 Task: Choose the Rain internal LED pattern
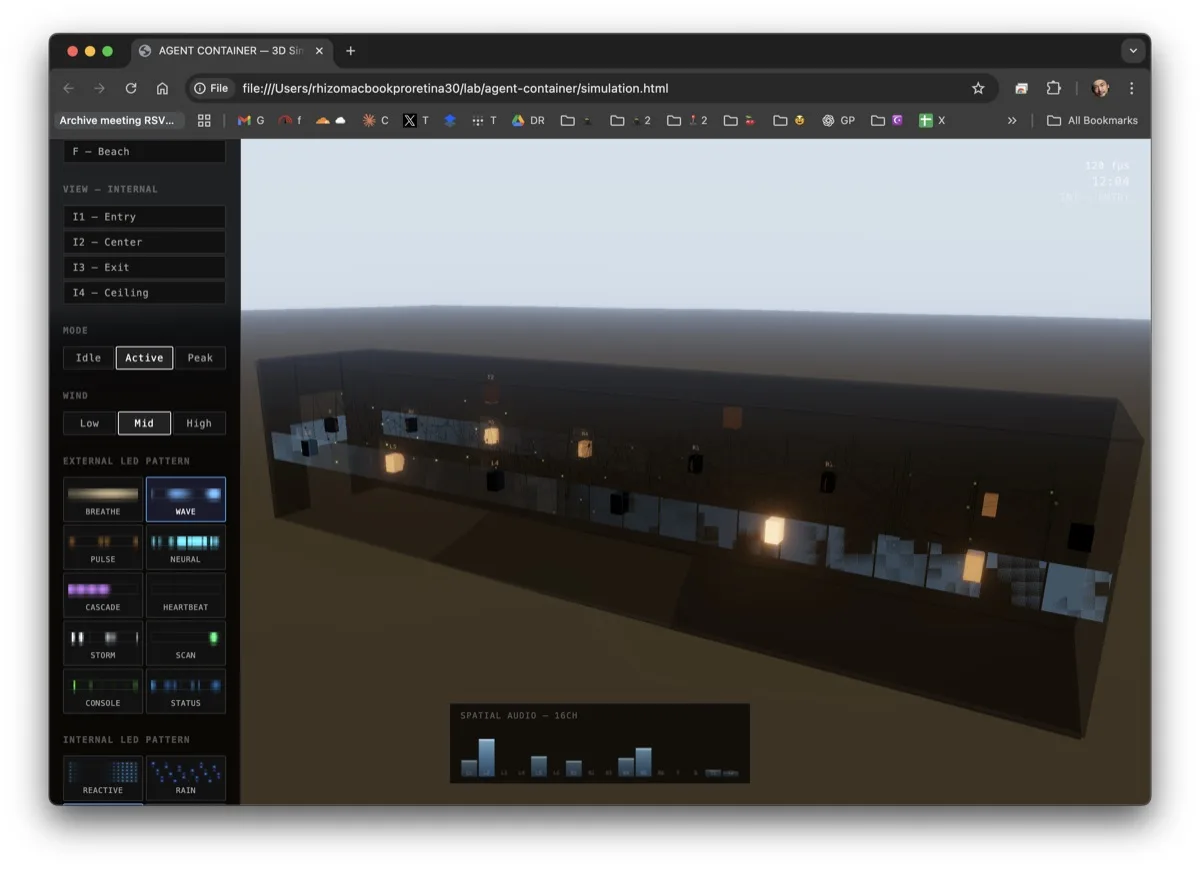[x=186, y=778]
